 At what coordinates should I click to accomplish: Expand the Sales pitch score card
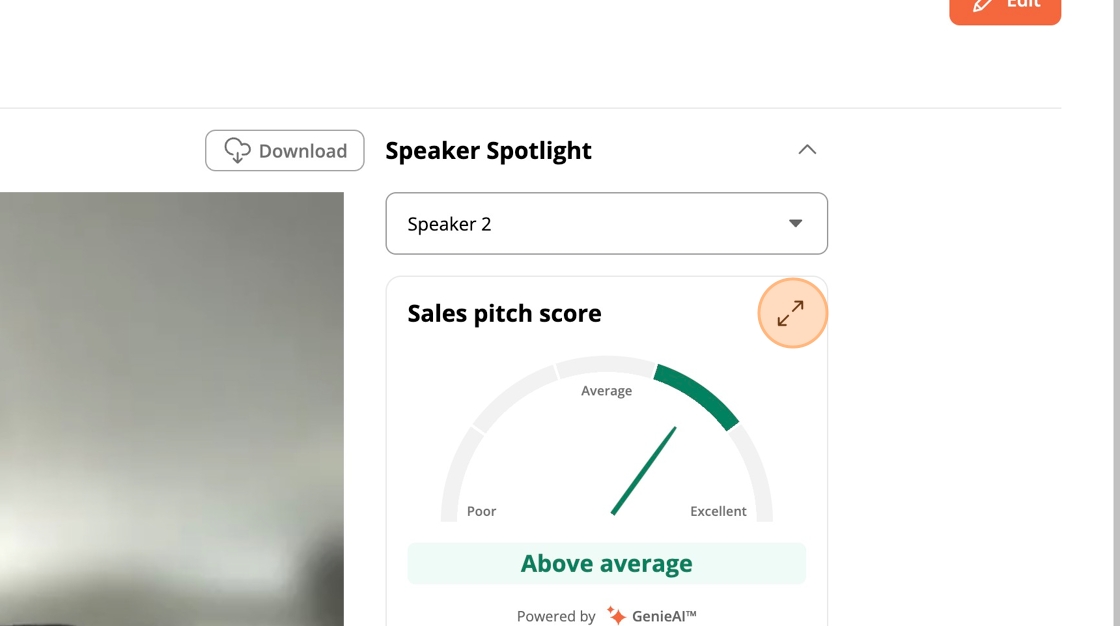[791, 313]
